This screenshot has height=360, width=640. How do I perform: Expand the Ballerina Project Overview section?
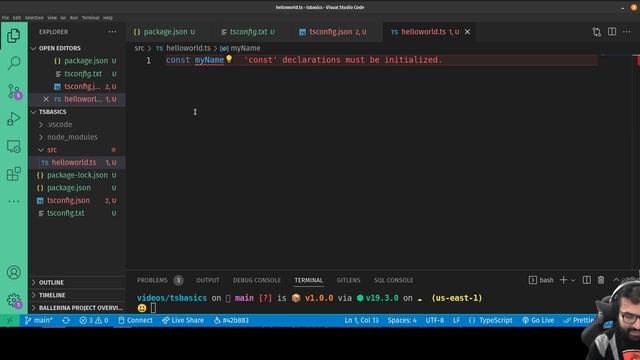(x=77, y=308)
